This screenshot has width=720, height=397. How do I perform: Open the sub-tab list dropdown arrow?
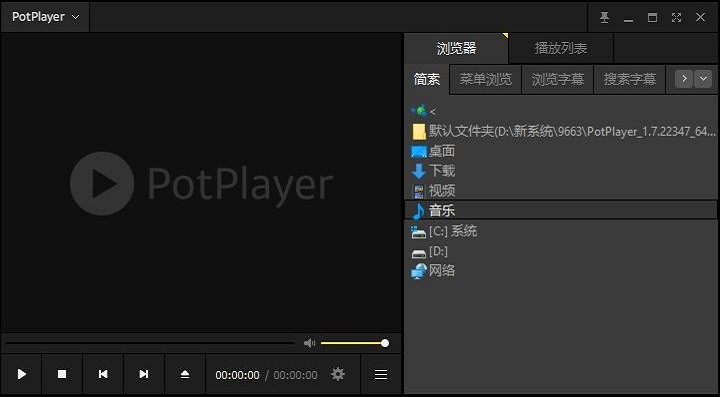[703, 78]
